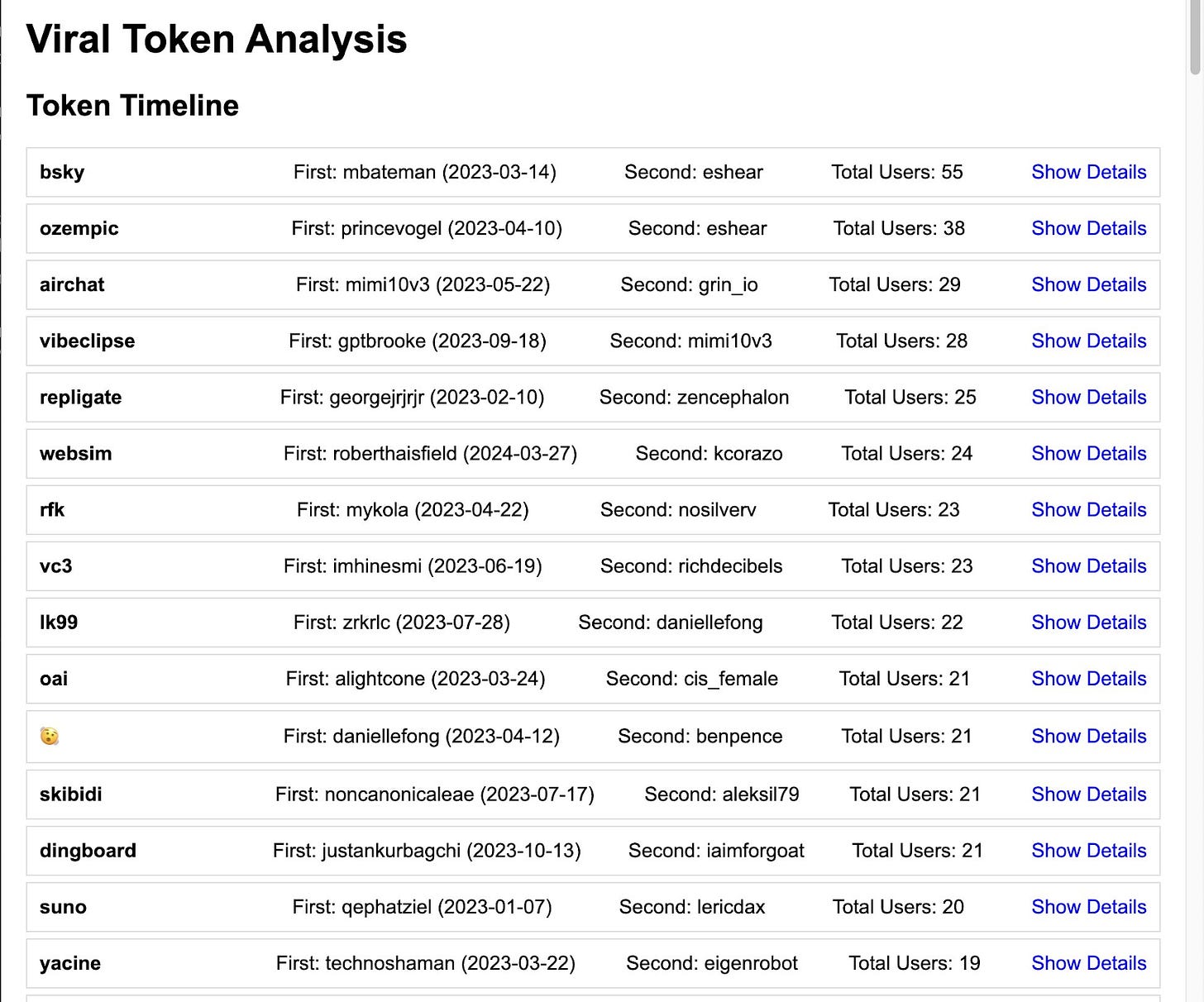Screen dimensions: 1204x1002
Task: Click 'First: qephatziel (2023-01-07)' text
Action: point(422,906)
